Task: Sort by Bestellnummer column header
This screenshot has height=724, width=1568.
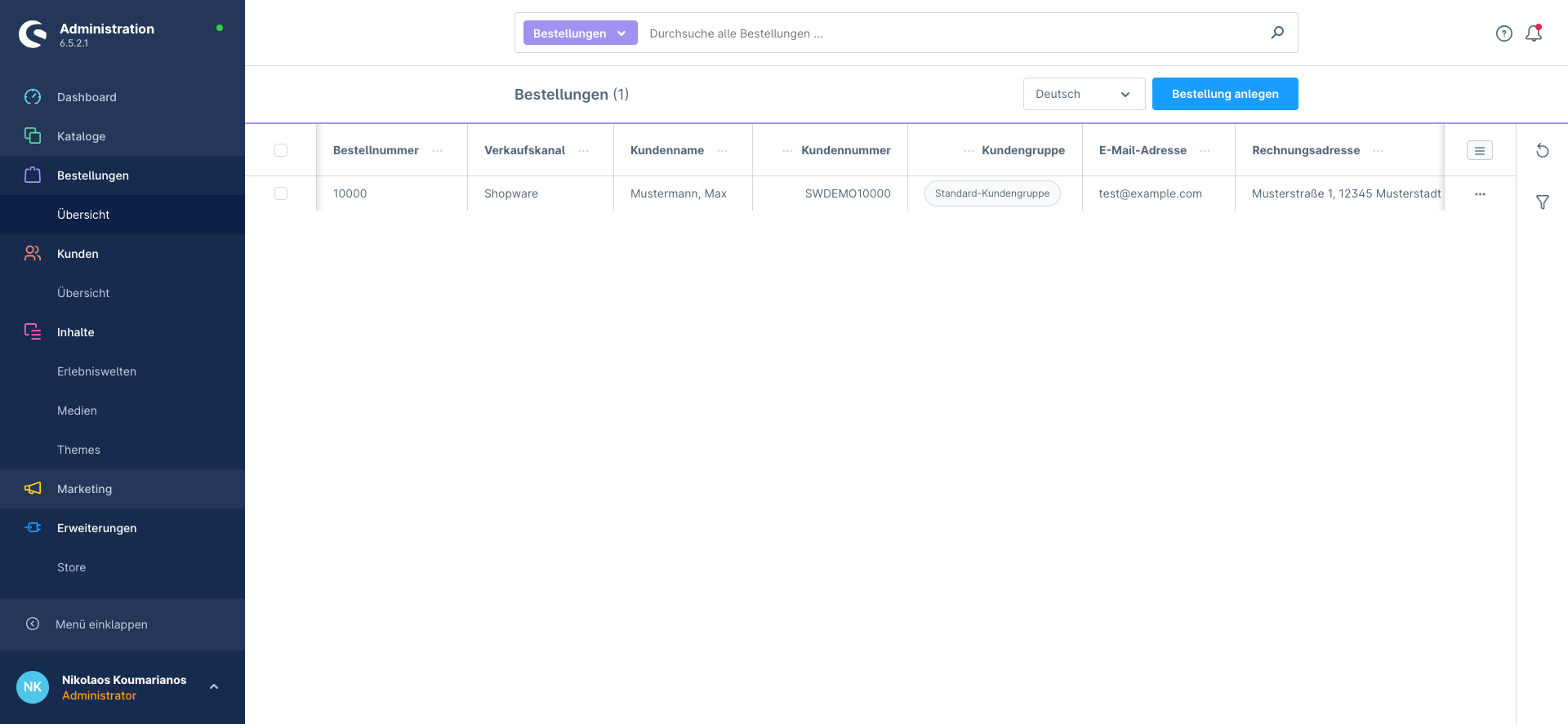Action: pyautogui.click(x=376, y=150)
